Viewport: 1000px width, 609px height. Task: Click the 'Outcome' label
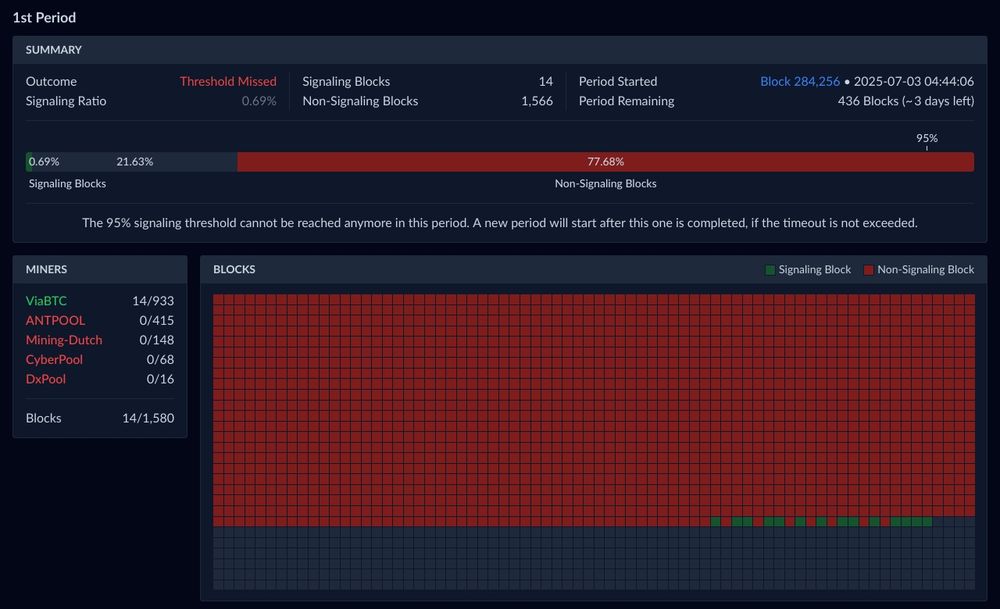[51, 81]
